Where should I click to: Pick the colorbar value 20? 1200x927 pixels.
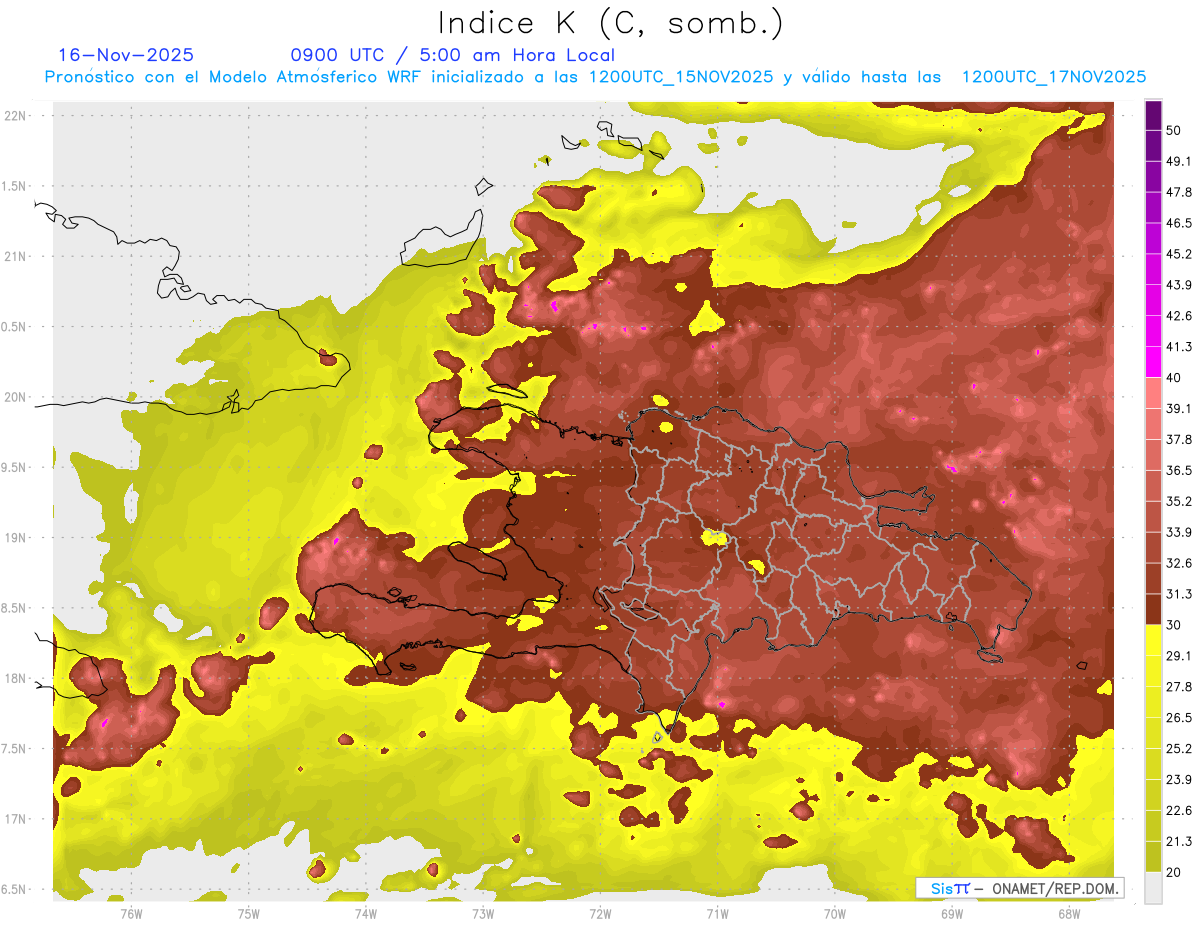click(x=1174, y=872)
